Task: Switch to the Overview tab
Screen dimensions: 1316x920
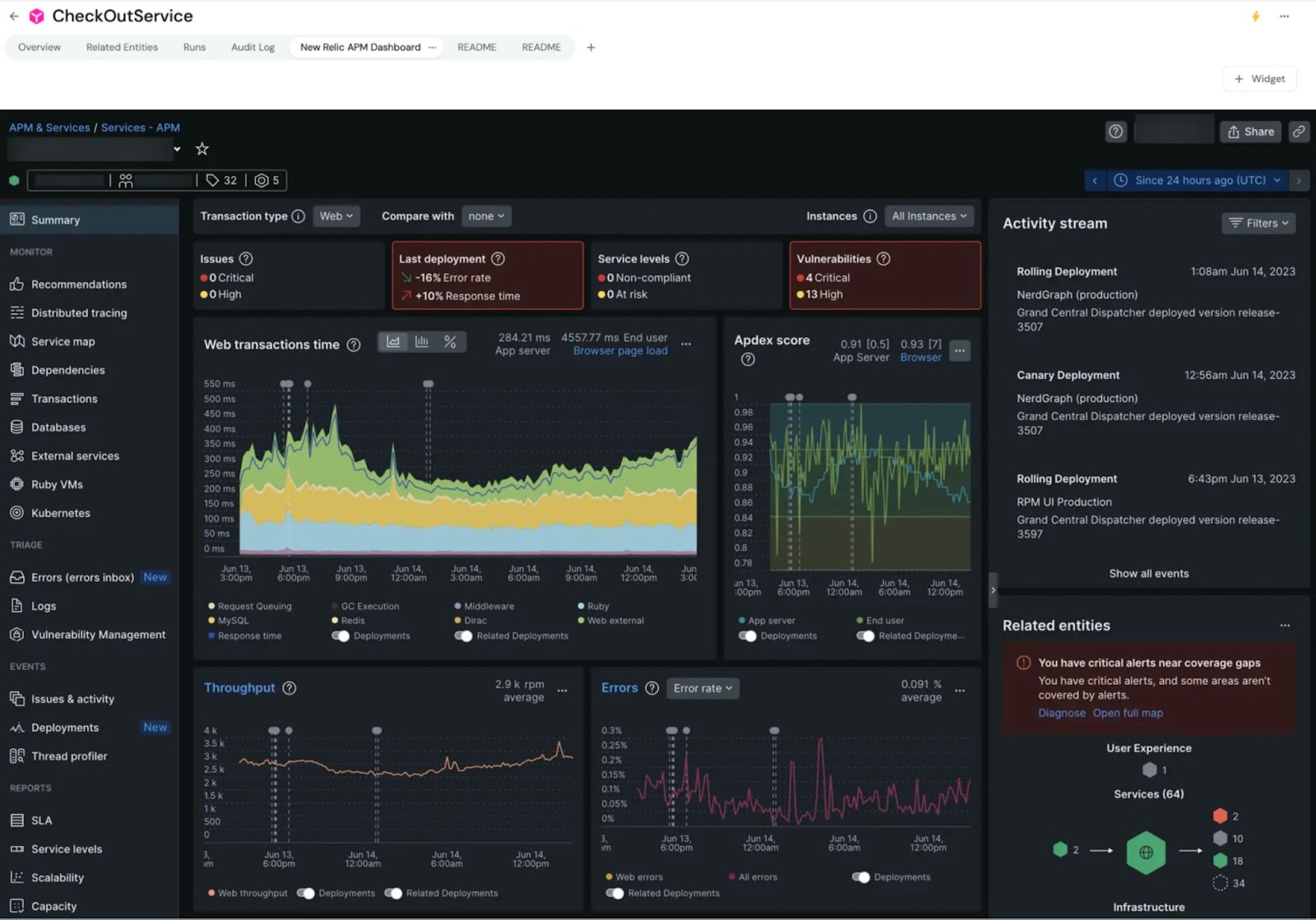Action: click(x=39, y=48)
